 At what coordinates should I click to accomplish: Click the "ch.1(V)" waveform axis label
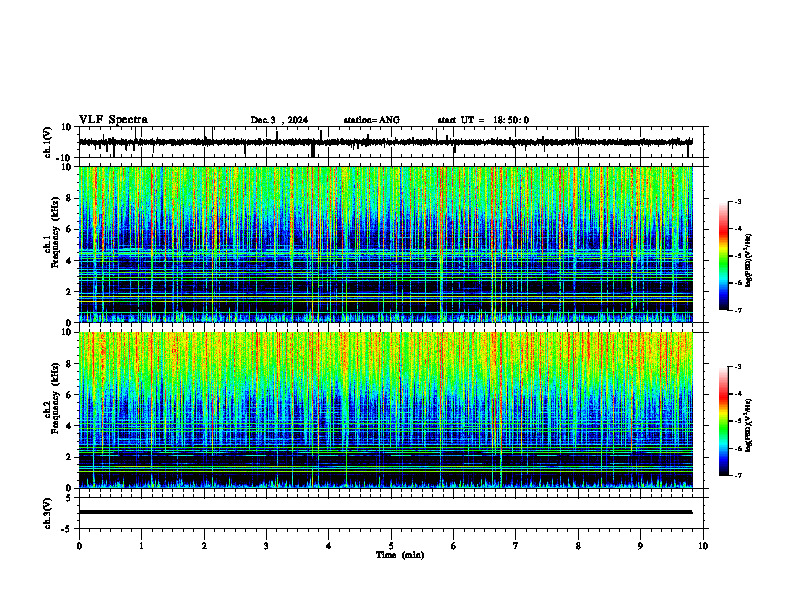coord(48,142)
